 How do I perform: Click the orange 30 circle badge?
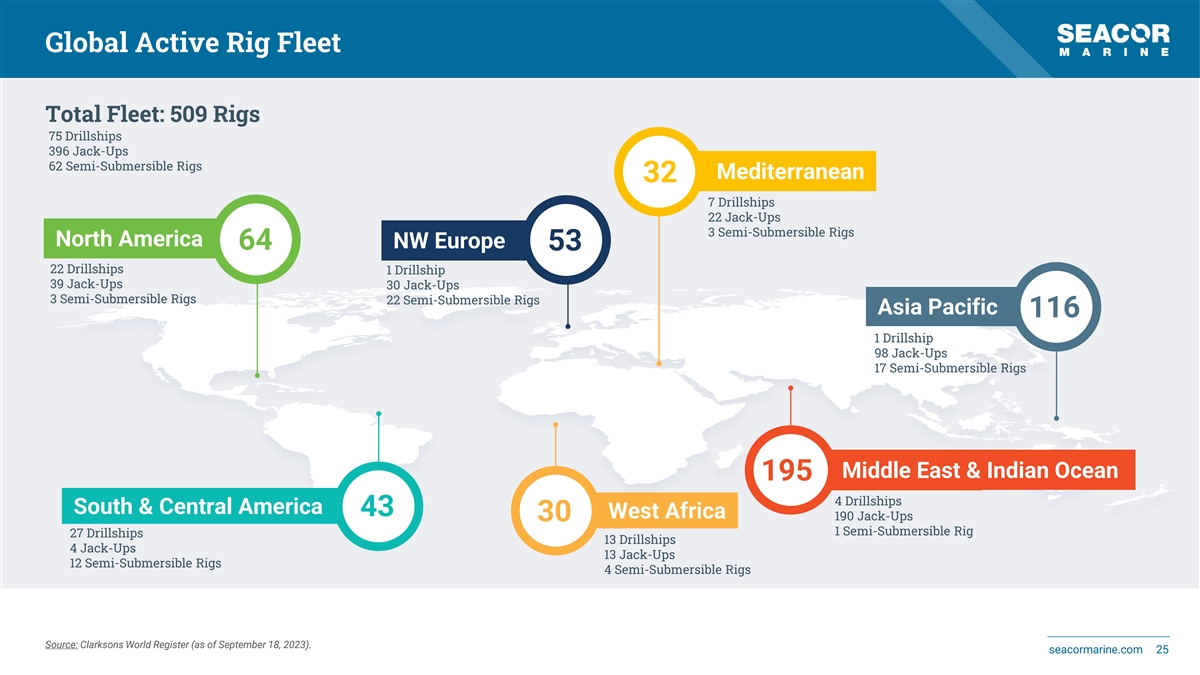coord(554,511)
